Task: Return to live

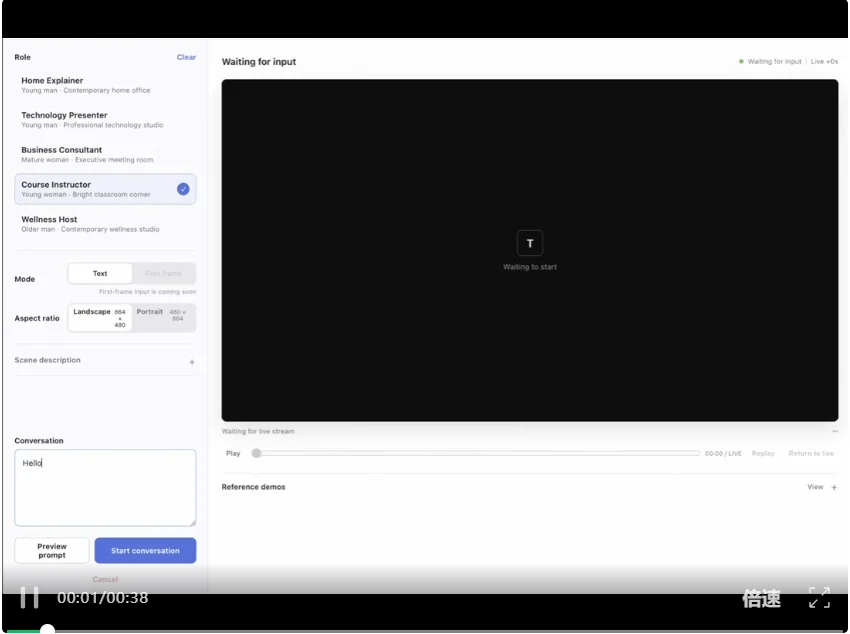Action: tap(811, 454)
